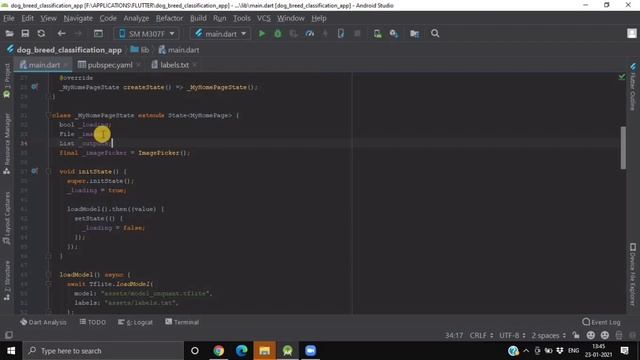Click the 34:17 line column indicator
Image resolution: width=640 pixels, height=360 pixels.
pyautogui.click(x=454, y=336)
